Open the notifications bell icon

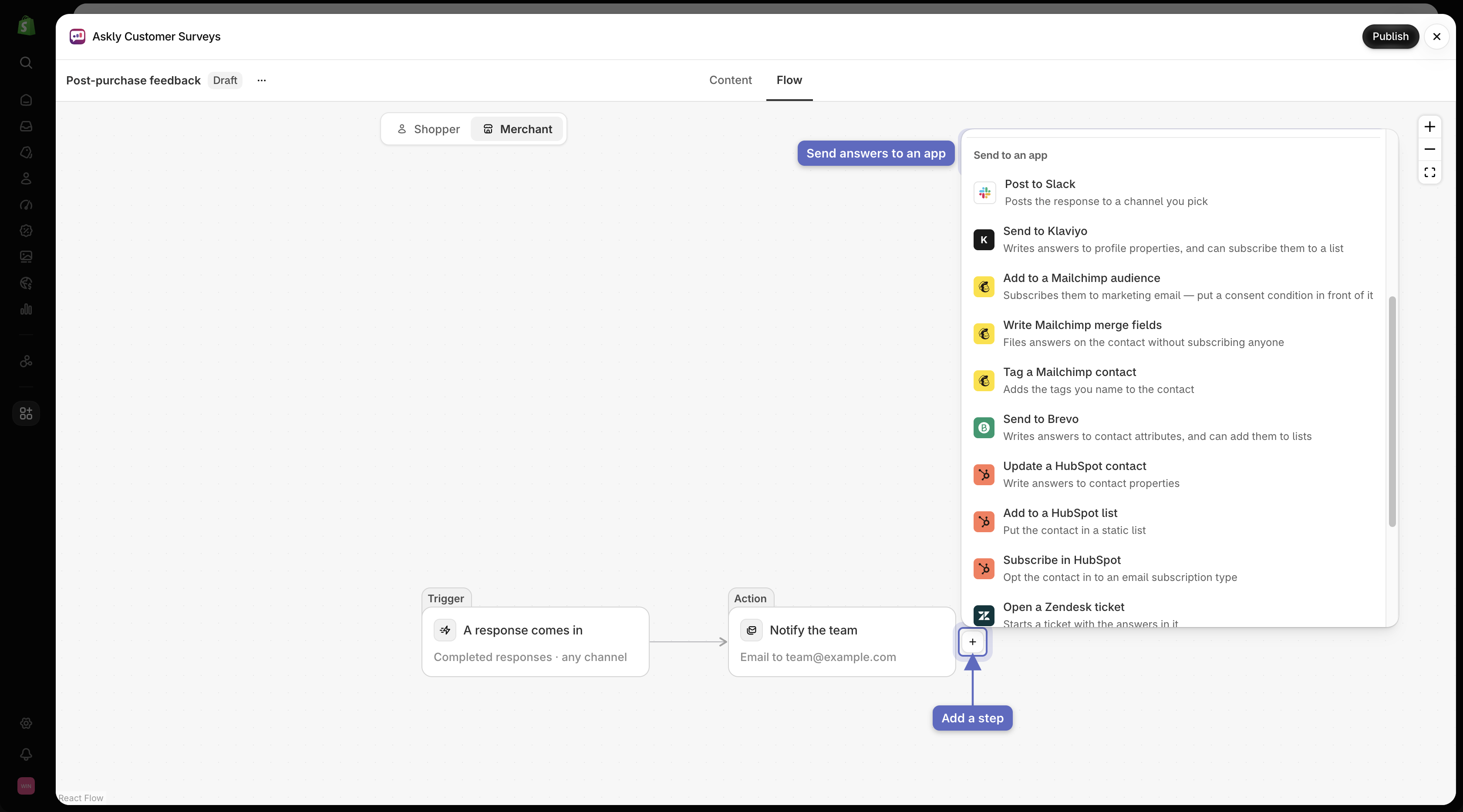26,754
